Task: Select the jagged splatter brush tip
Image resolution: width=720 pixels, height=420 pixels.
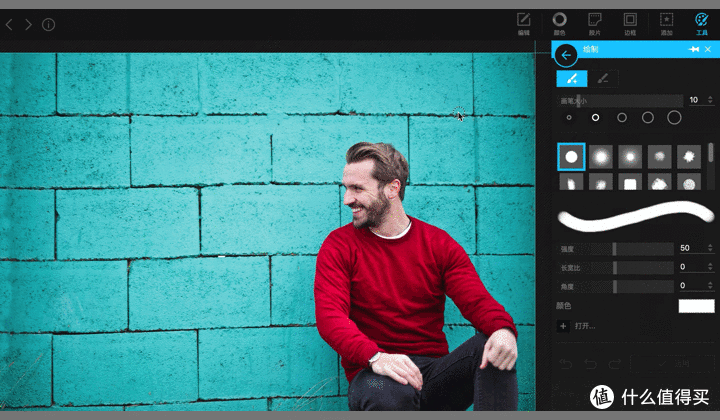Action: point(689,157)
